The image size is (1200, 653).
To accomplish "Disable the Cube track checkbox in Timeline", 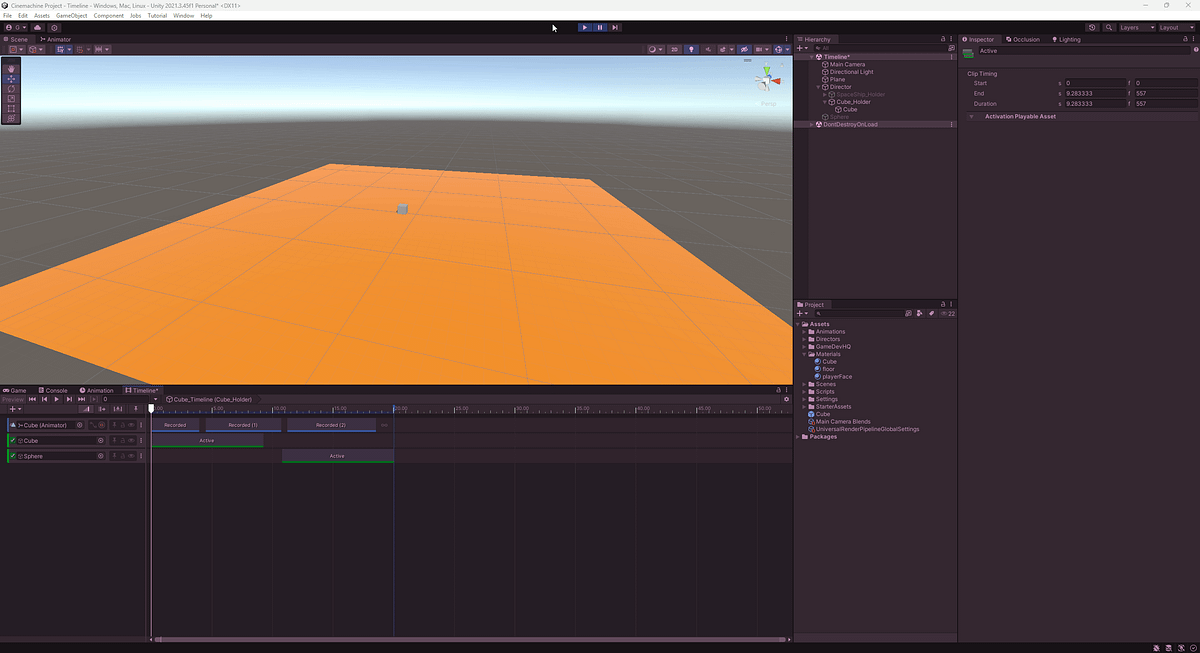I will point(12,440).
